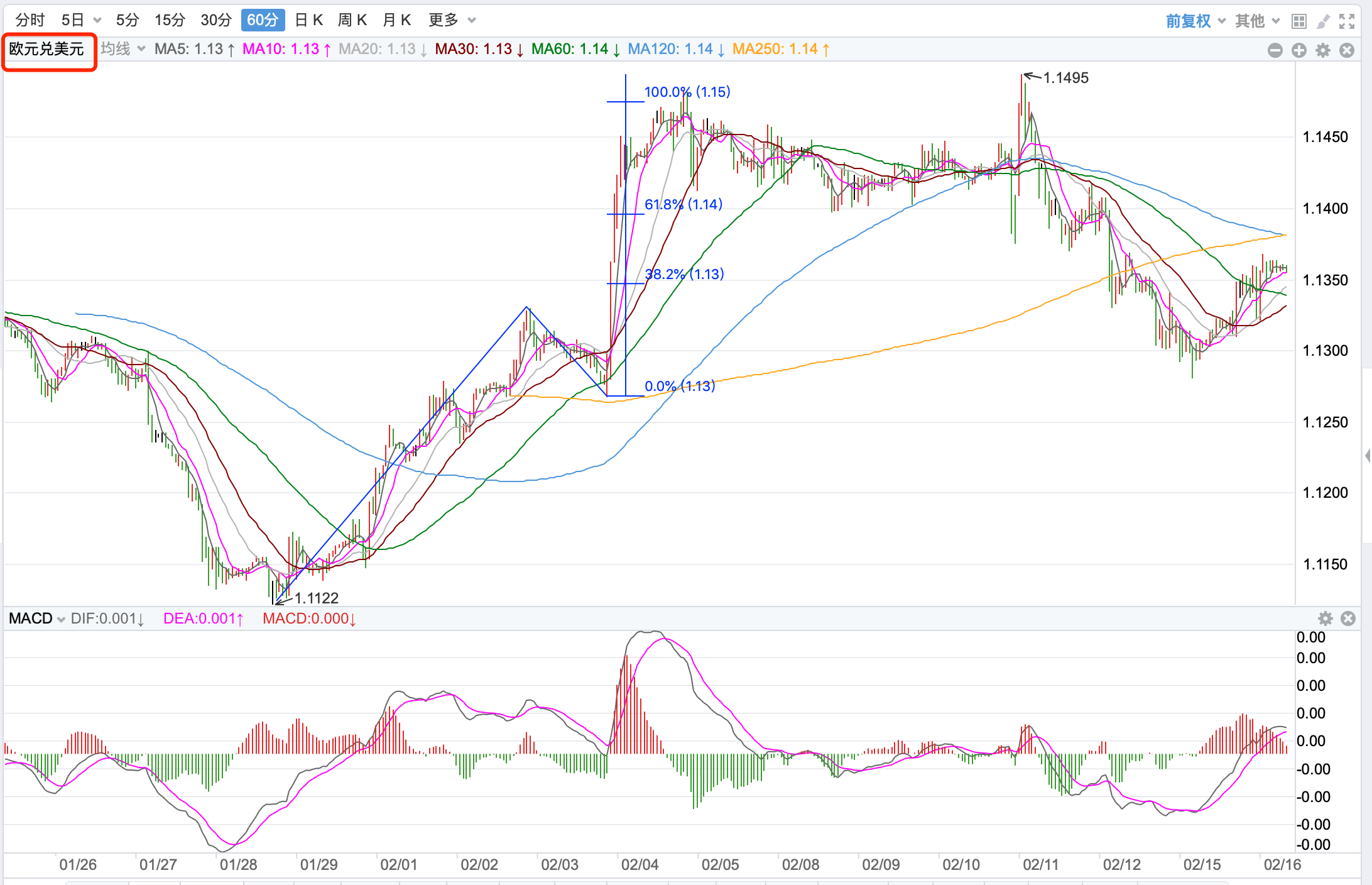The width and height of the screenshot is (1372, 885).
Task: Click the right side panel collapse arrow
Action: (1368, 456)
